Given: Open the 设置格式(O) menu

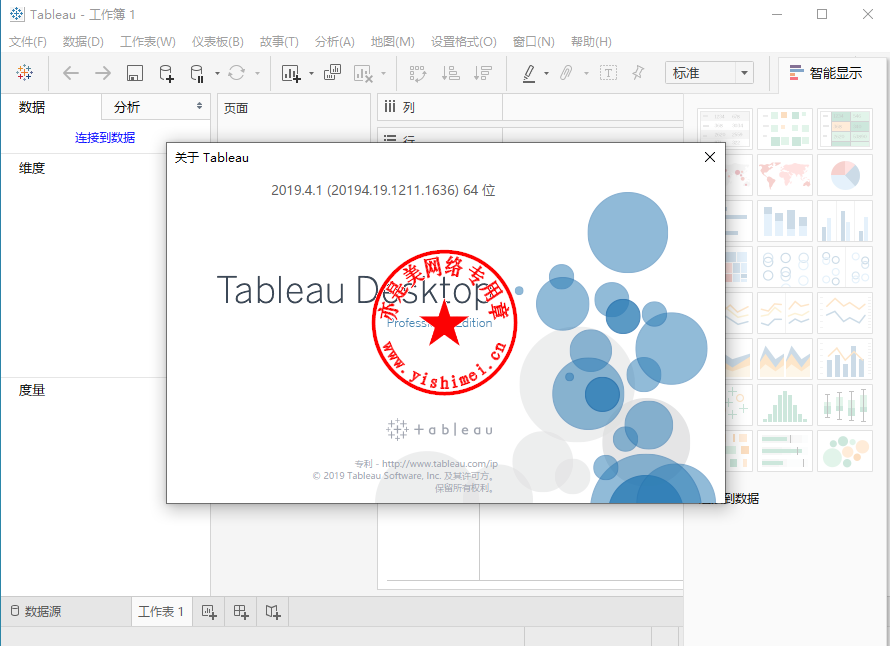Looking at the screenshot, I should (x=463, y=41).
